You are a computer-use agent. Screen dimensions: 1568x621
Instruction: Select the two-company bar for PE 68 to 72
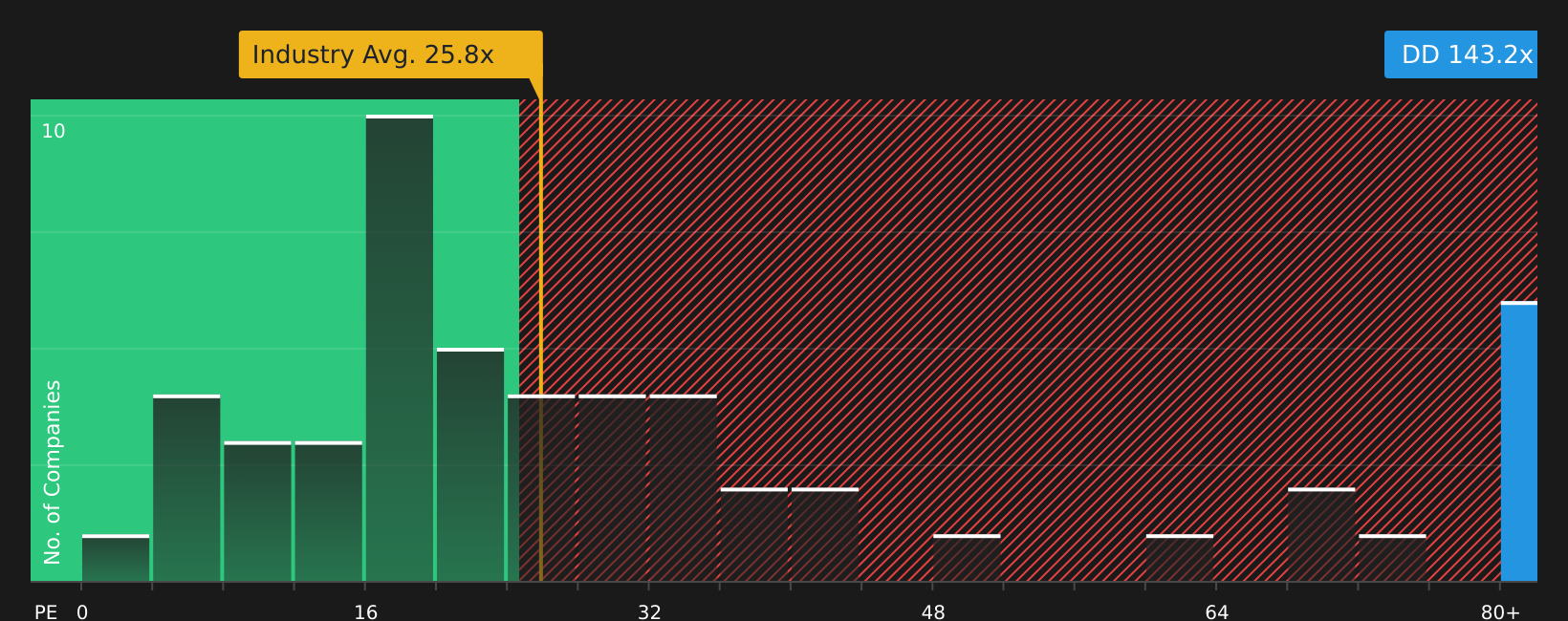(1321, 535)
